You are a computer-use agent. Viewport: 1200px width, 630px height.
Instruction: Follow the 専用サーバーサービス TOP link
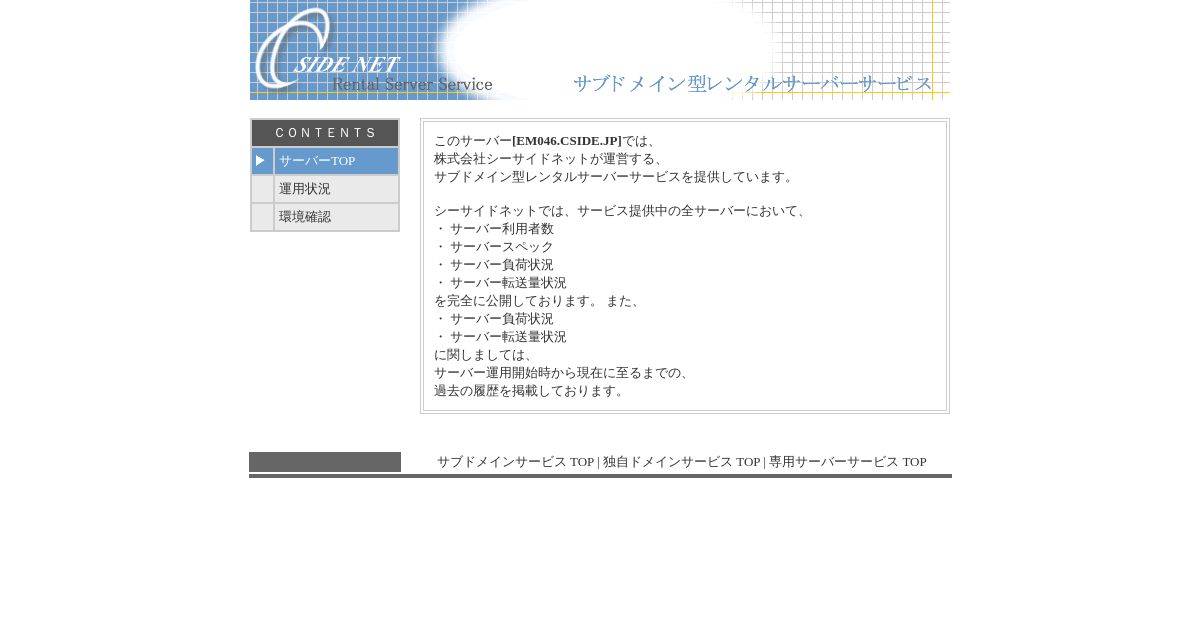[x=847, y=462]
